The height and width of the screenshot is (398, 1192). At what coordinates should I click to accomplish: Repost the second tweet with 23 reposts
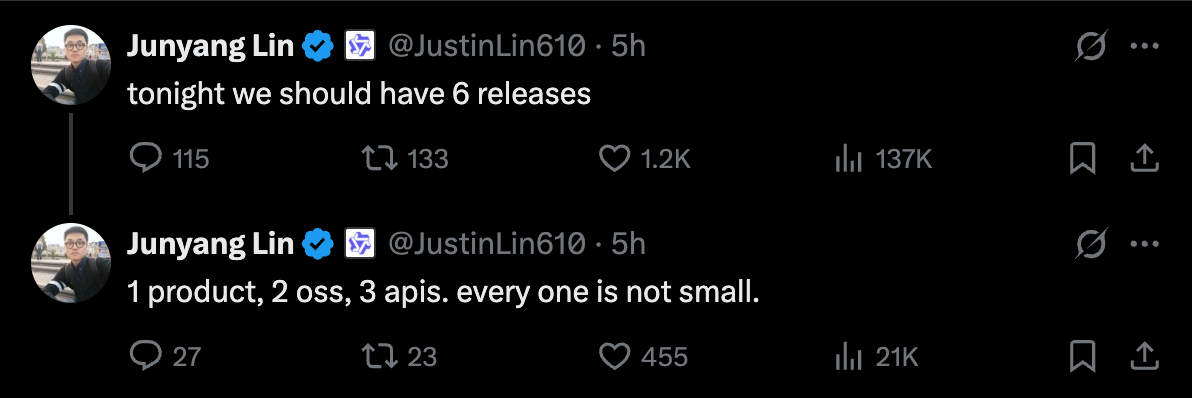click(378, 355)
